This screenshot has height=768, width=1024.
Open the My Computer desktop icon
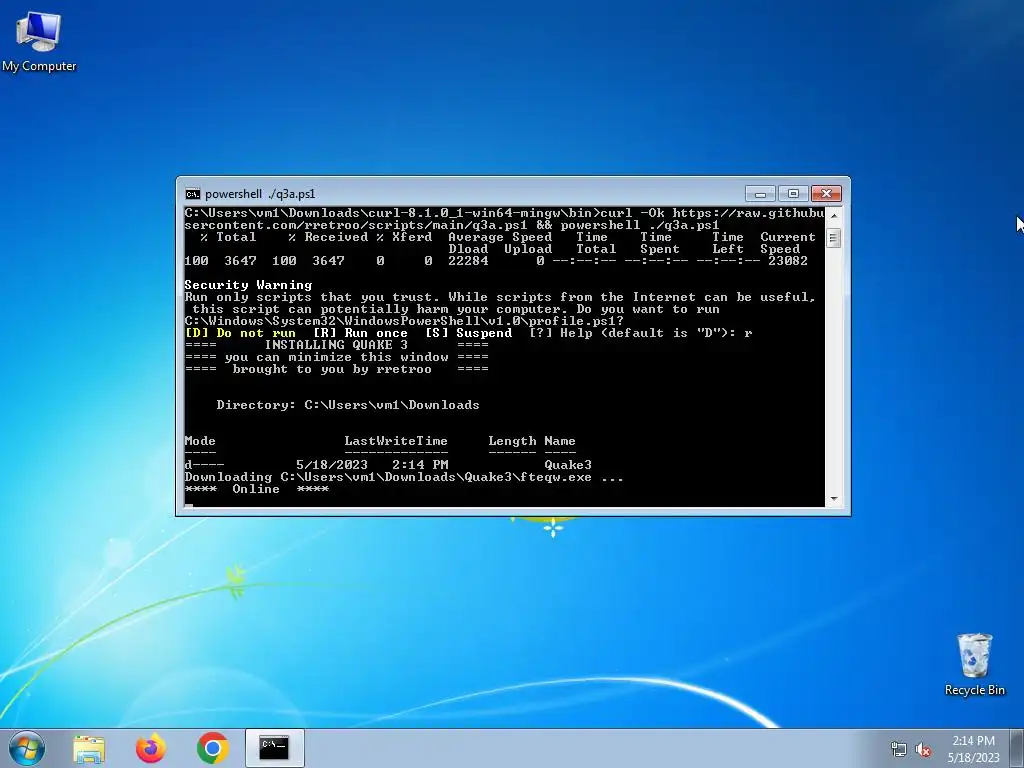coord(39,40)
